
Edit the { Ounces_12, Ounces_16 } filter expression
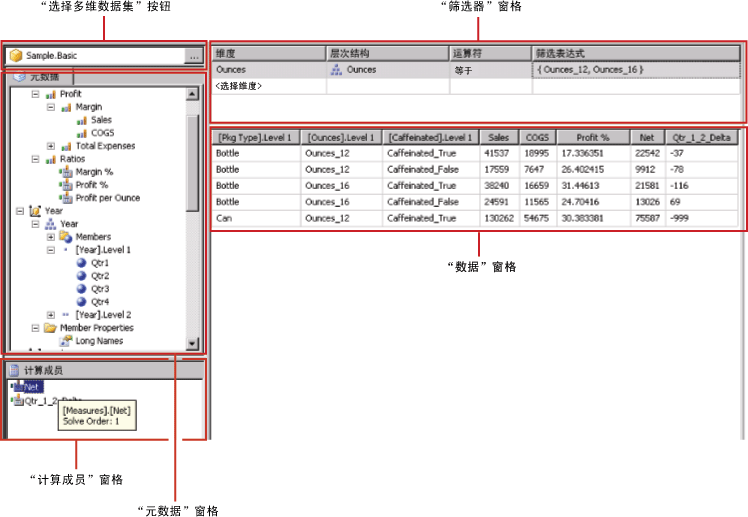tap(636, 70)
